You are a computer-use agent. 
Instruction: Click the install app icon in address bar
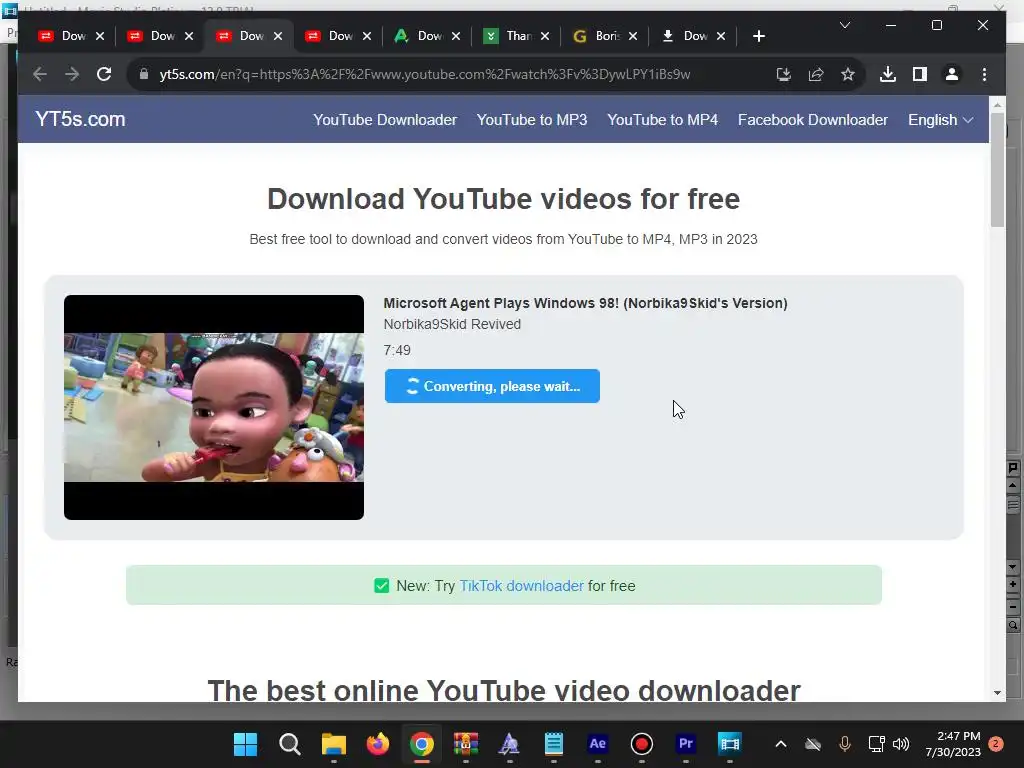[784, 74]
